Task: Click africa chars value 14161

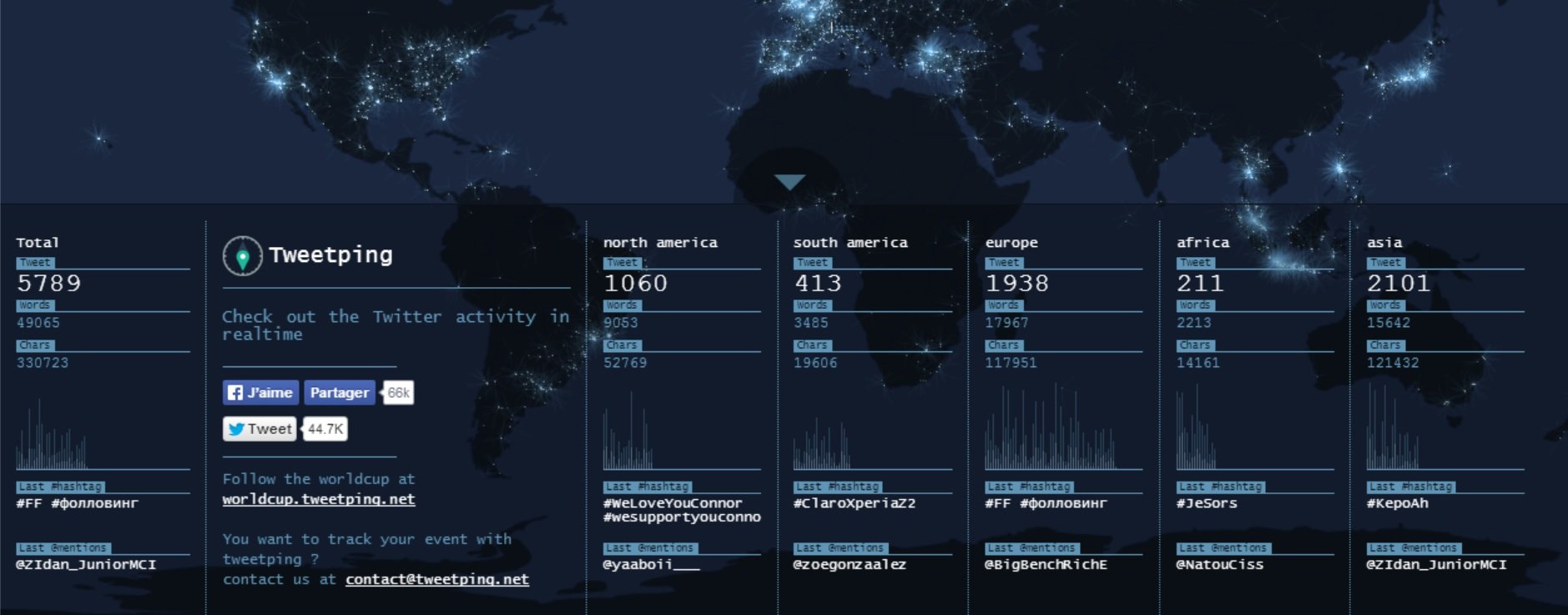Action: click(x=1198, y=363)
